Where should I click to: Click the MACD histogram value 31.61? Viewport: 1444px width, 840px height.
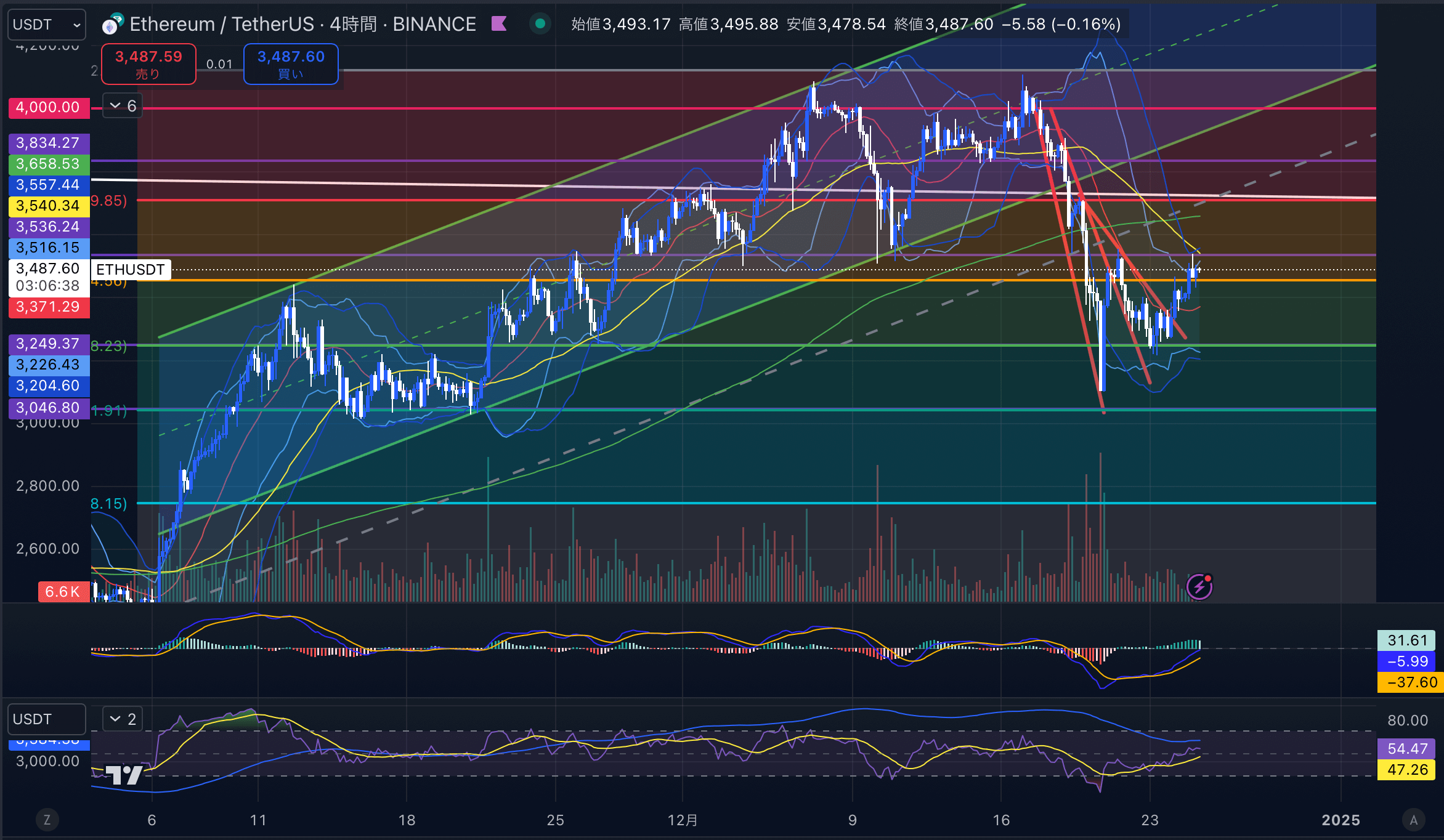pyautogui.click(x=1407, y=640)
